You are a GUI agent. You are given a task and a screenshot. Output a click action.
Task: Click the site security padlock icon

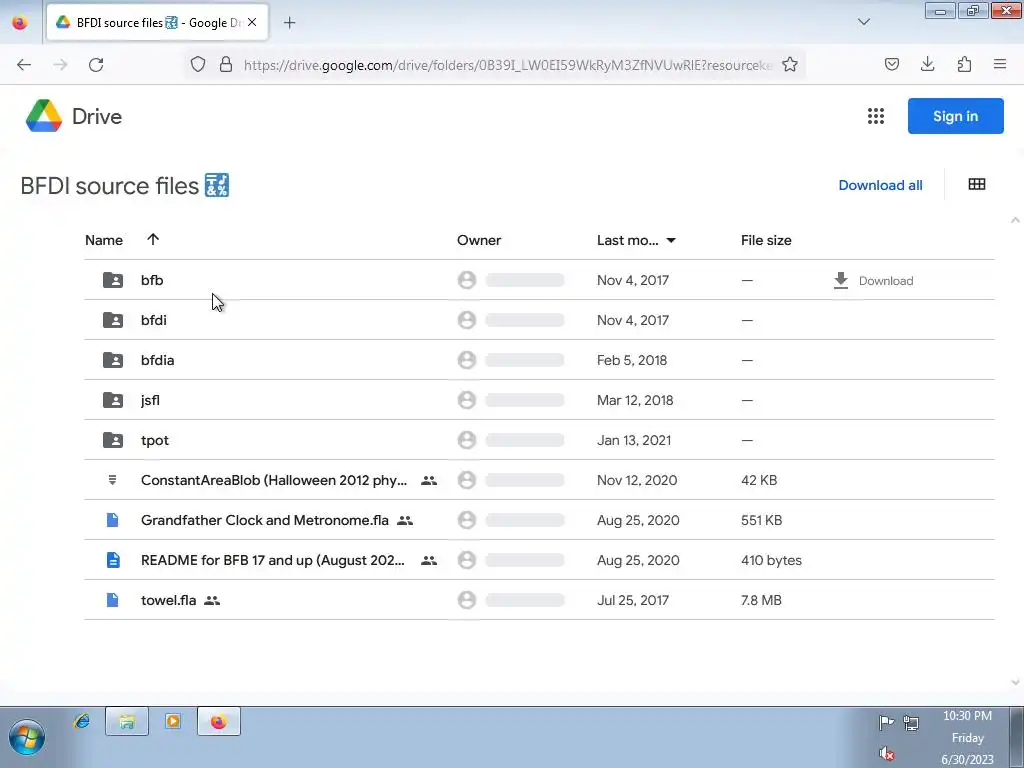point(226,64)
